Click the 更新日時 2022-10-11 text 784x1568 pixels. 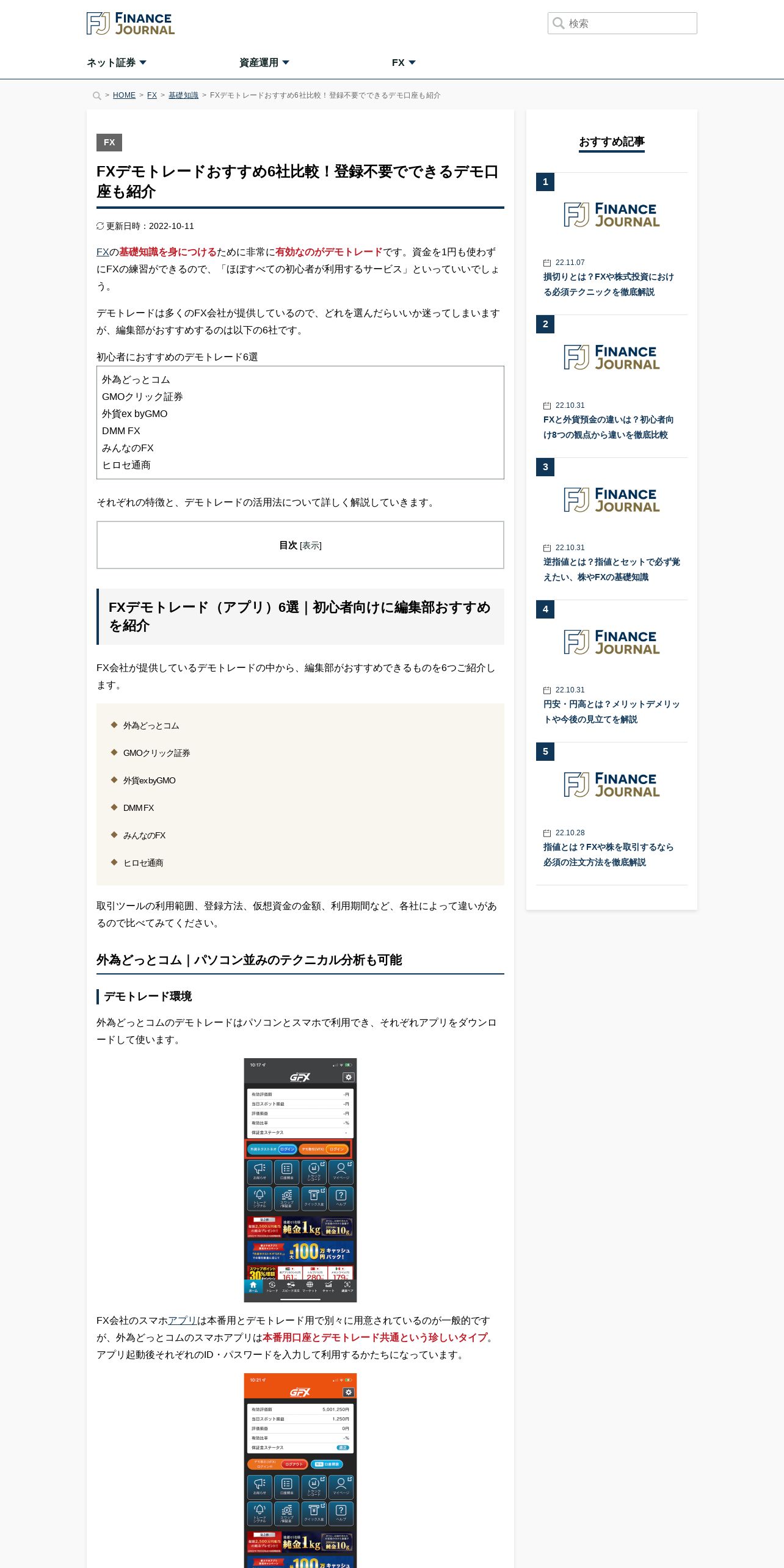point(150,226)
